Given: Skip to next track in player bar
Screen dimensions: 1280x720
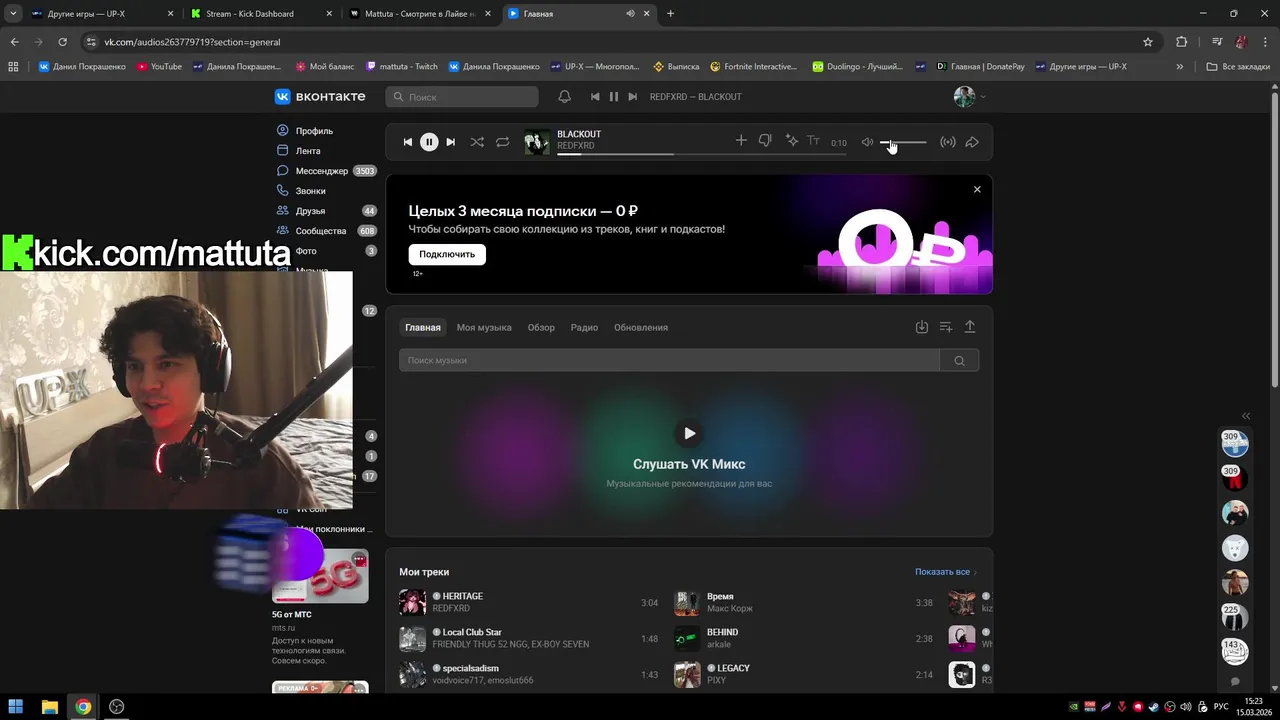Looking at the screenshot, I should click(451, 142).
